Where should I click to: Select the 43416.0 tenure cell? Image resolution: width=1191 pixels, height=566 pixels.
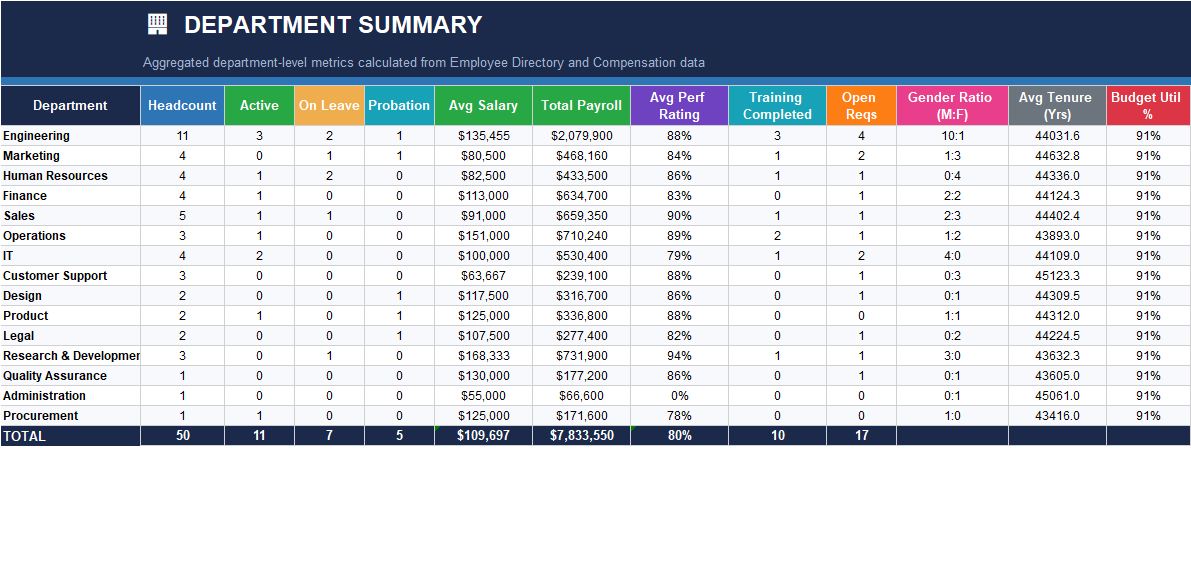coord(1057,416)
